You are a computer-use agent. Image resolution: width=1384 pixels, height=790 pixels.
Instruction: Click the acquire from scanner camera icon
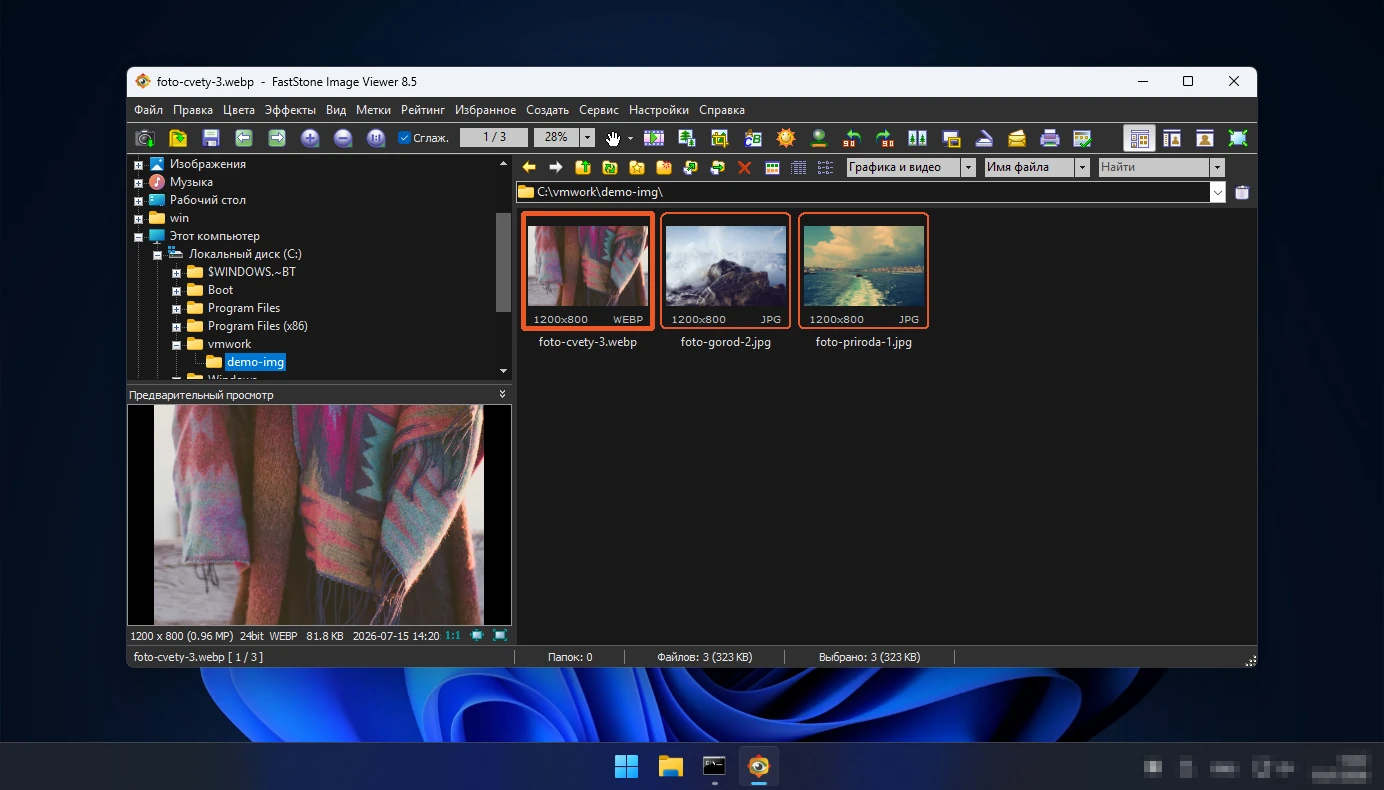tap(145, 138)
